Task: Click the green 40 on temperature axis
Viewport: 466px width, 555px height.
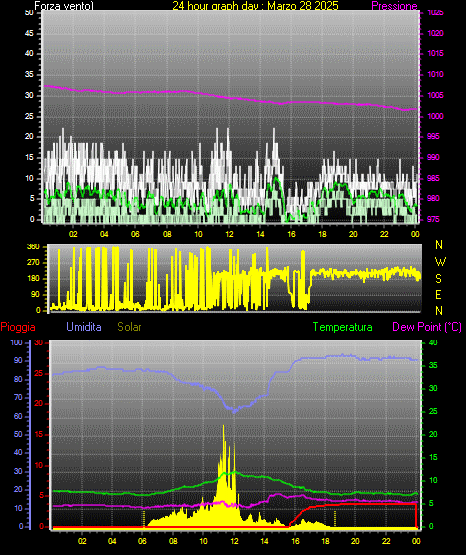Action: pos(433,342)
